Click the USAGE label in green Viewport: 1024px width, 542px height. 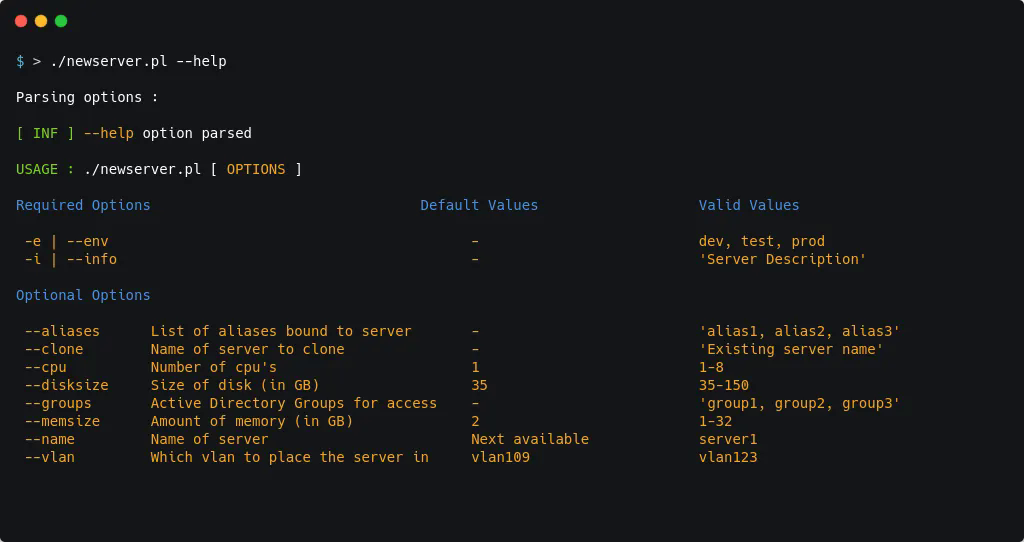[37, 169]
